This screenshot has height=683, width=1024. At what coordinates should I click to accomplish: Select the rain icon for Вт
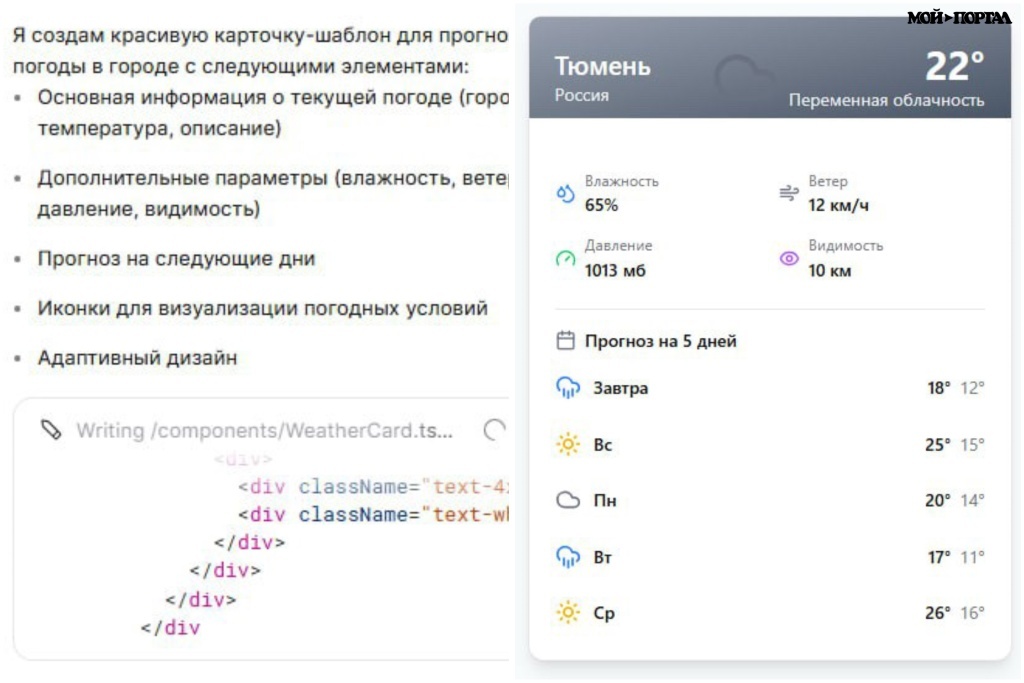[x=567, y=556]
